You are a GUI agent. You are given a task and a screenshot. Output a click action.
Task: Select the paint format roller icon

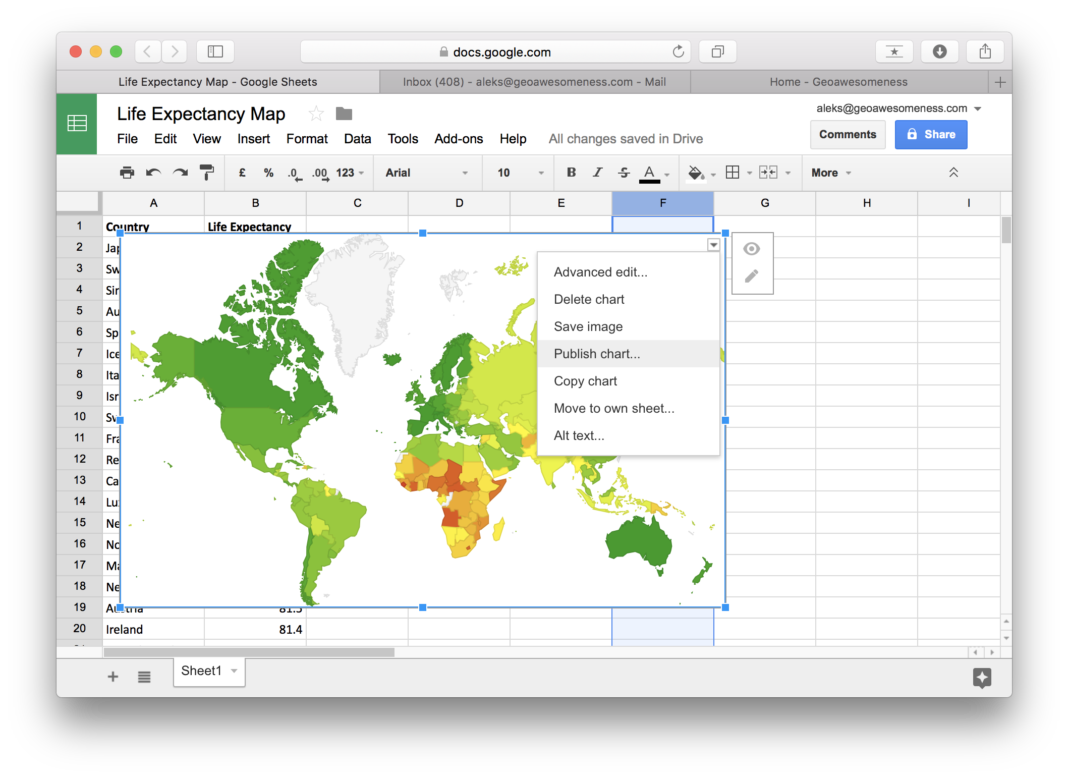(207, 173)
